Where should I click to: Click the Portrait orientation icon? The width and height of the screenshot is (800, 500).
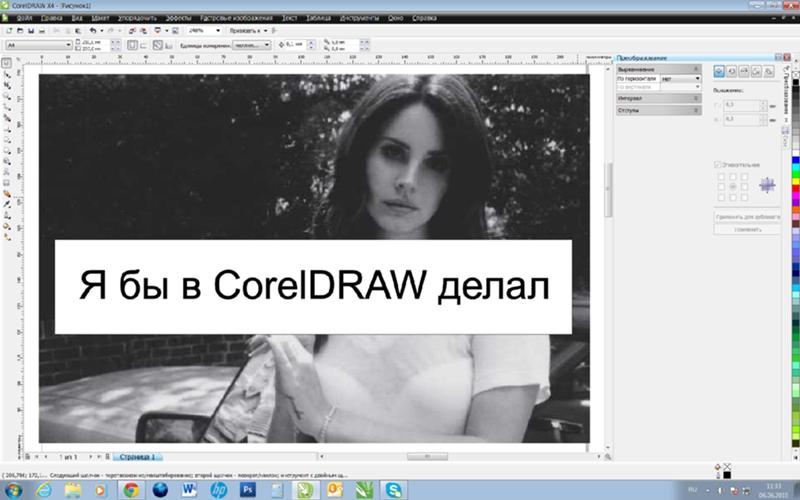[x=133, y=45]
